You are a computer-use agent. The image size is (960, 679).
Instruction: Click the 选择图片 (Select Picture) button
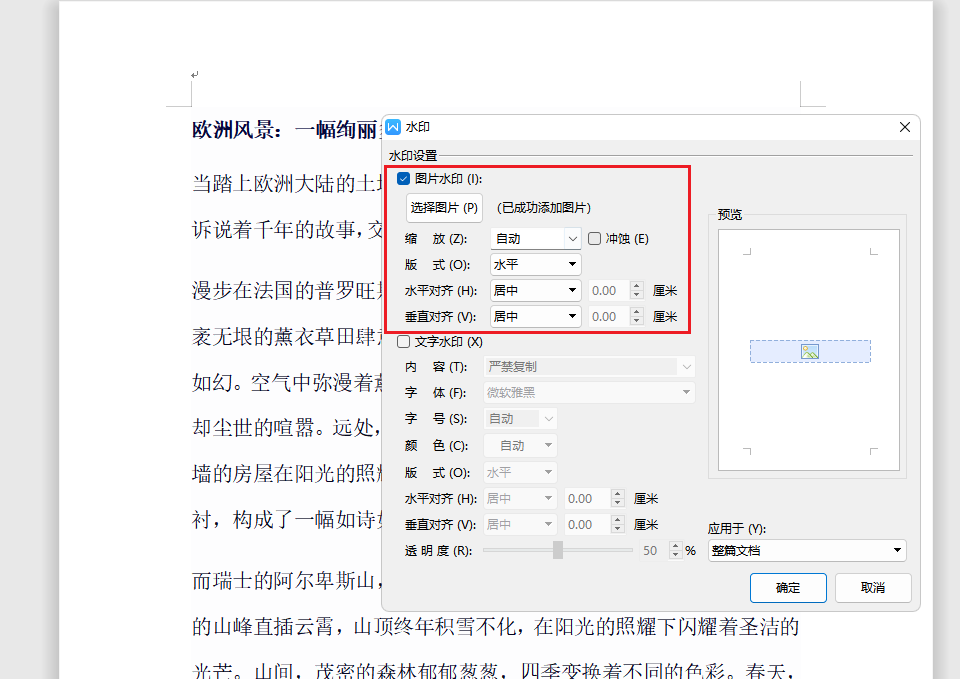click(443, 207)
